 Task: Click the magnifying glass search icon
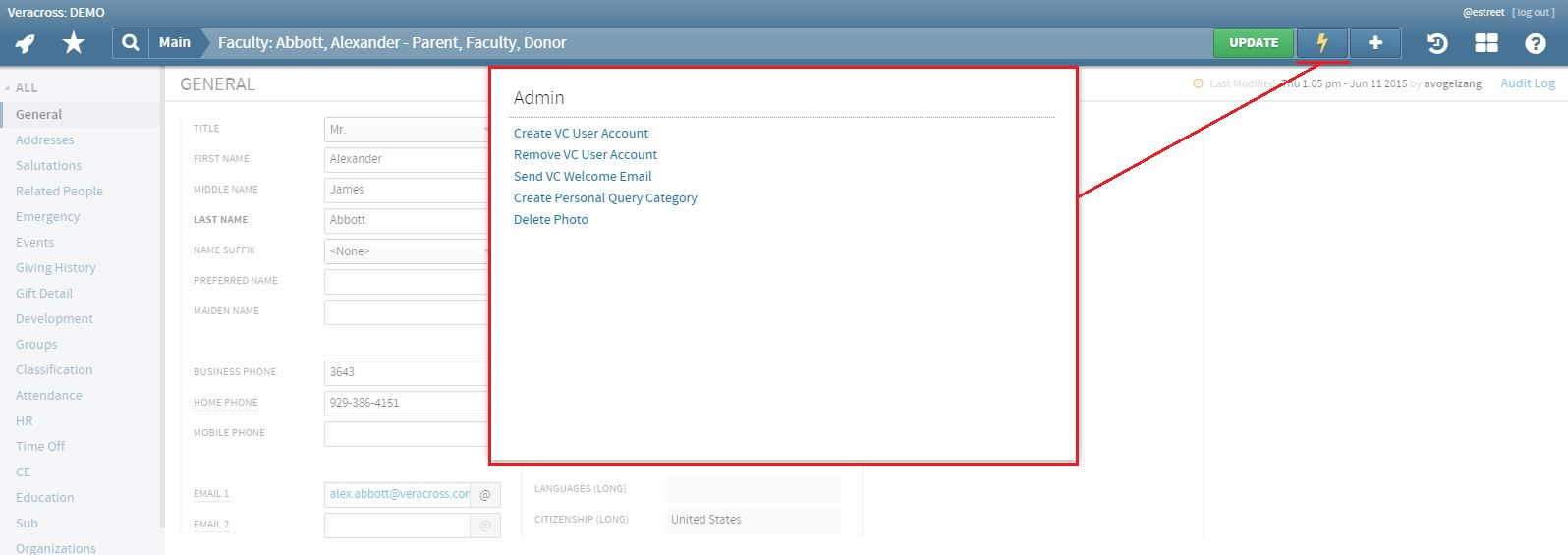click(x=130, y=43)
